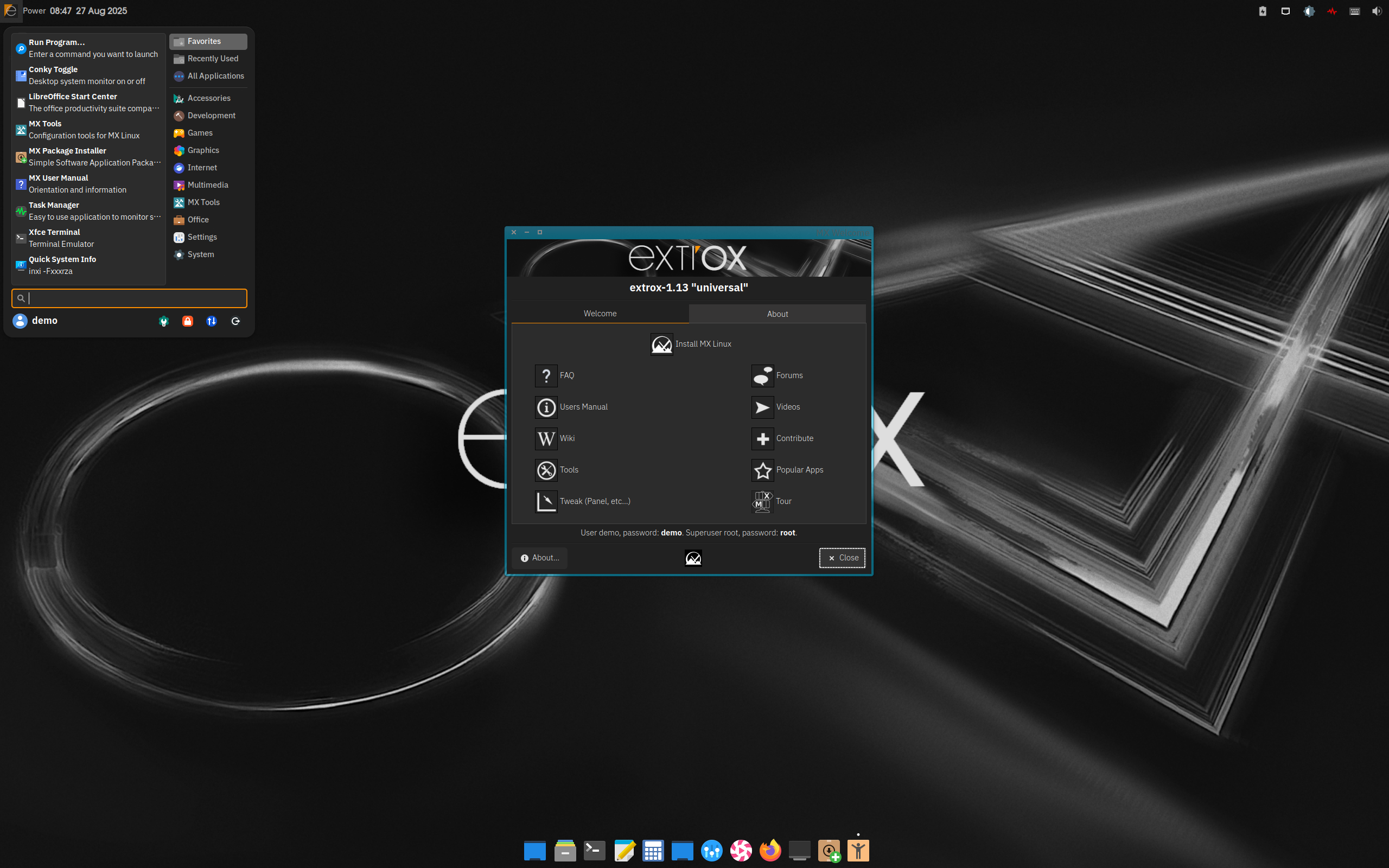The image size is (1389, 868).
Task: Launch the pink media player dock icon
Action: (741, 850)
